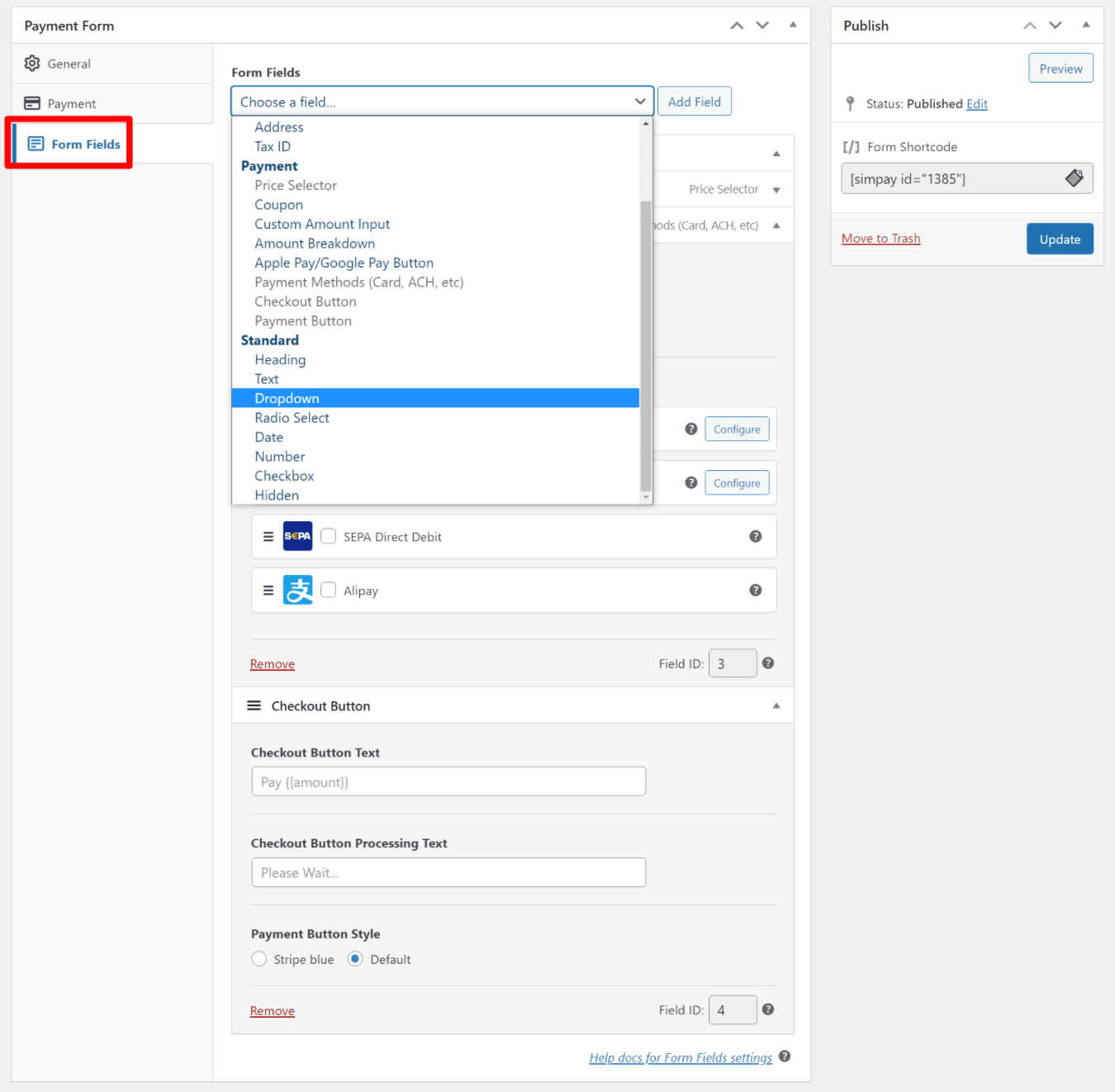Choose Hidden field option
The width and height of the screenshot is (1115, 1092).
pyautogui.click(x=277, y=496)
